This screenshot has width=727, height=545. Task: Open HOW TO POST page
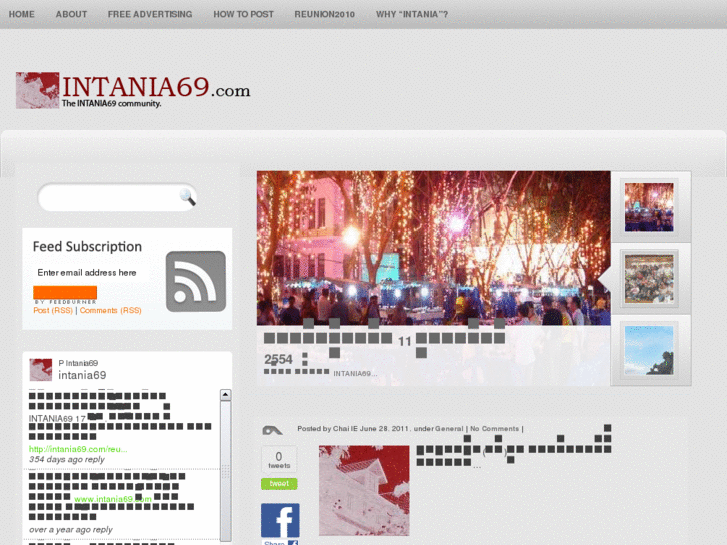pos(243,14)
